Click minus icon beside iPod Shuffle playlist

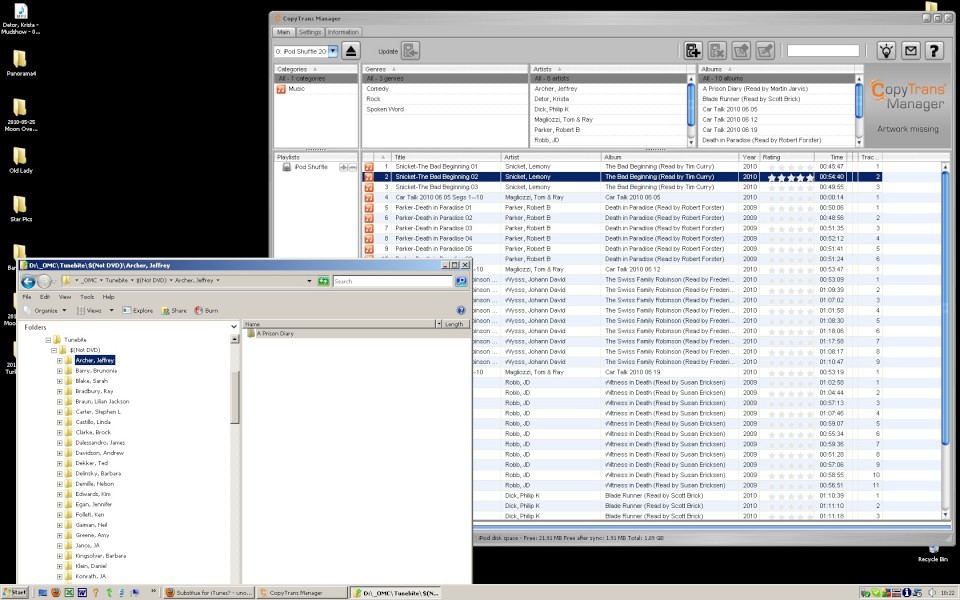352,167
